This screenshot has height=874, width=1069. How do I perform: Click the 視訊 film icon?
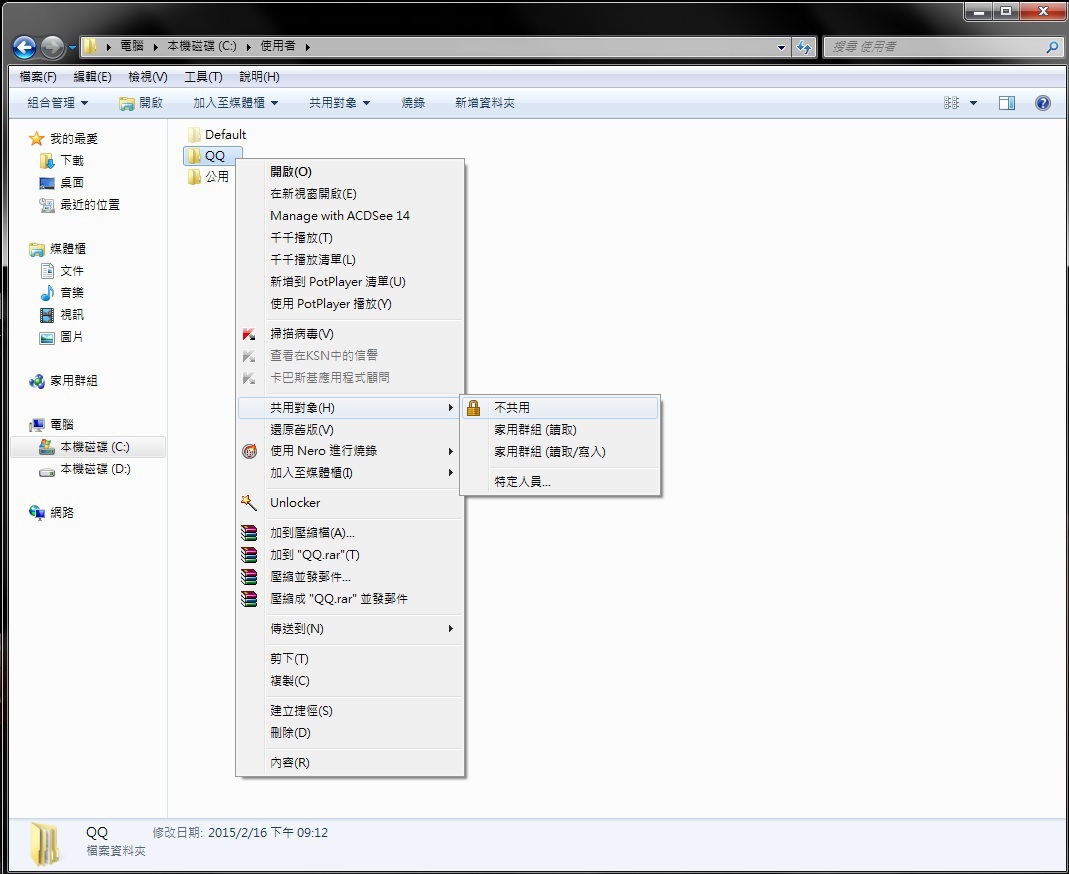coord(47,315)
